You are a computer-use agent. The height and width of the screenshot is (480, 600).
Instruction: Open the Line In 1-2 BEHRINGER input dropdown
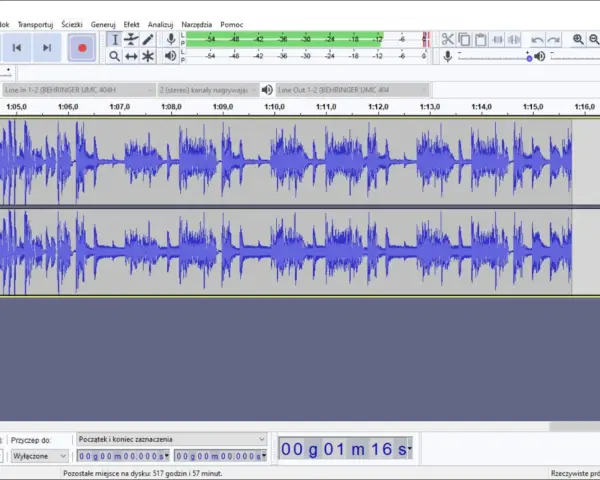pyautogui.click(x=79, y=90)
